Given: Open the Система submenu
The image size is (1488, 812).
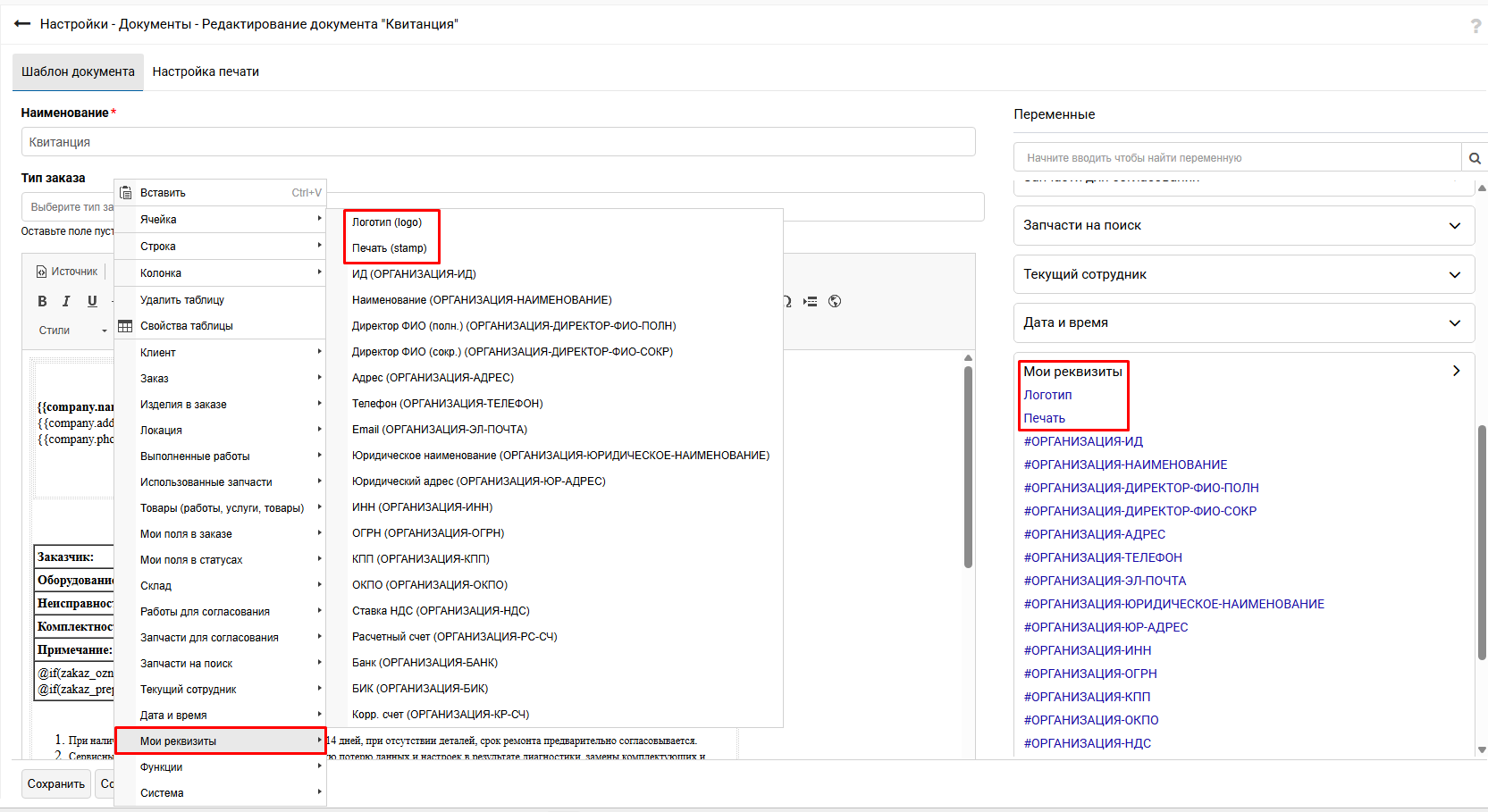Looking at the screenshot, I should point(220,793).
